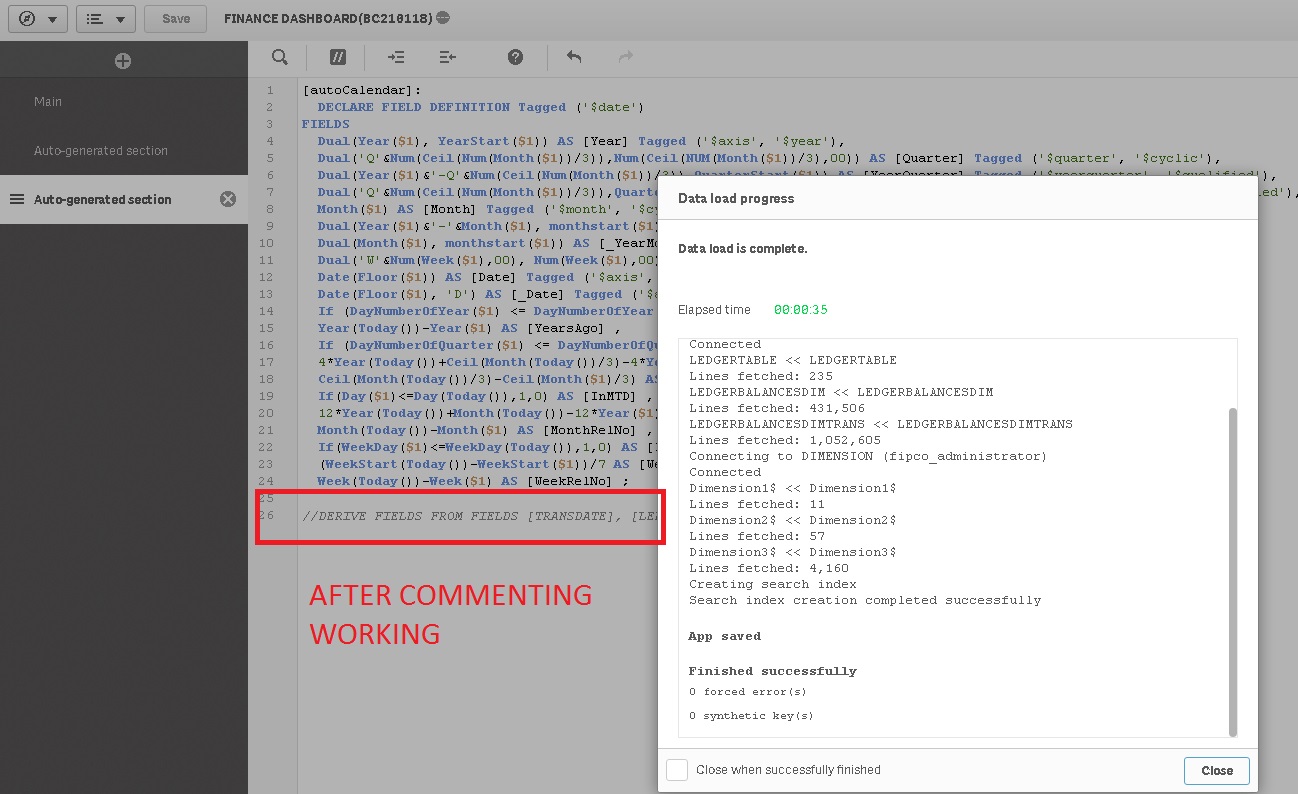The image size is (1298, 794).
Task: Outdent the selected code lines
Action: pos(447,57)
